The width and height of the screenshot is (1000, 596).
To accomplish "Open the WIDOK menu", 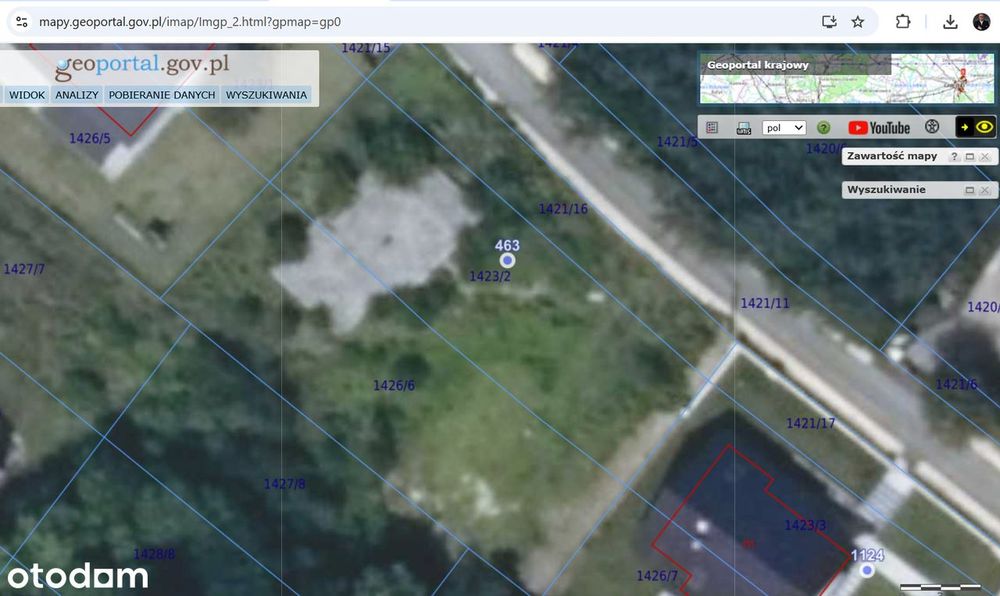I will [x=27, y=95].
